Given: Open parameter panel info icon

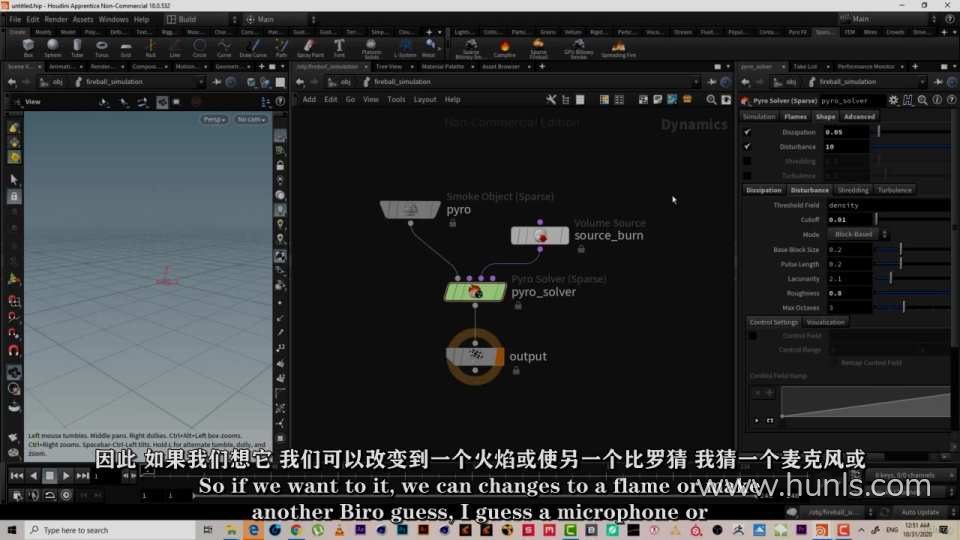Looking at the screenshot, I should pyautogui.click(x=937, y=100).
